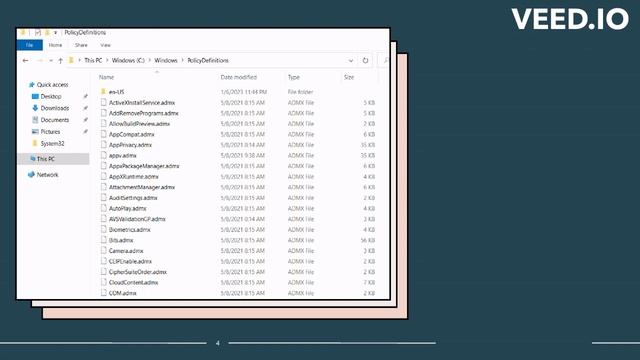
Task: Select the appv.admx file icon
Action: (x=104, y=156)
